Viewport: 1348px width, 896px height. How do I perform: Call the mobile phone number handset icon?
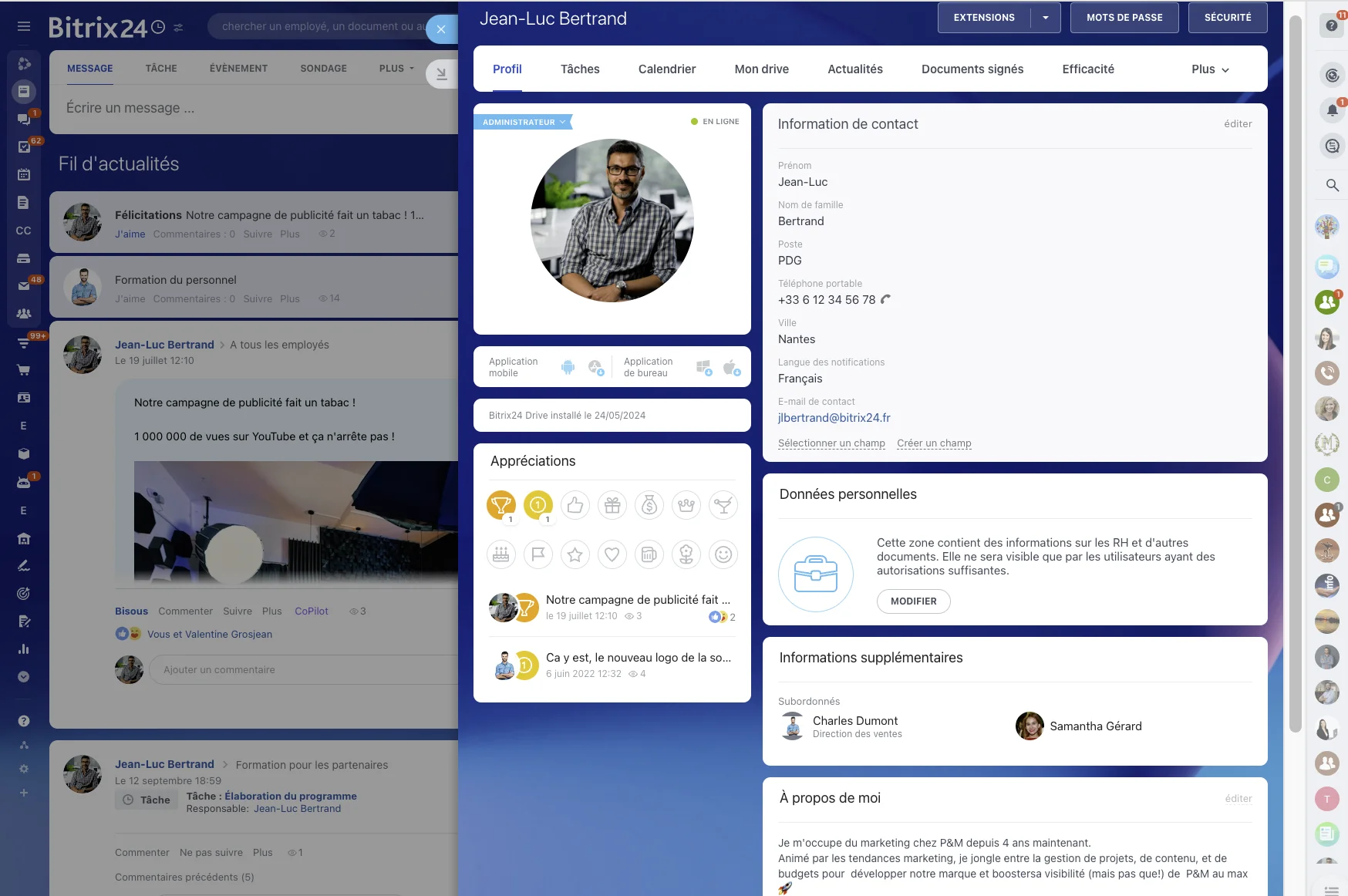point(885,300)
